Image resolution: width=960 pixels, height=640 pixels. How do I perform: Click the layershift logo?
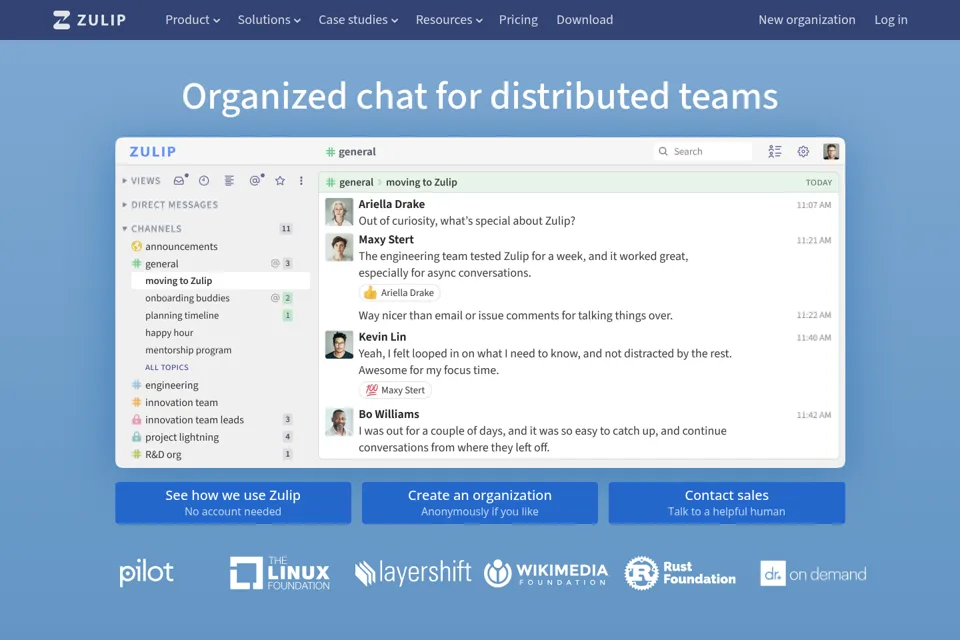[413, 573]
